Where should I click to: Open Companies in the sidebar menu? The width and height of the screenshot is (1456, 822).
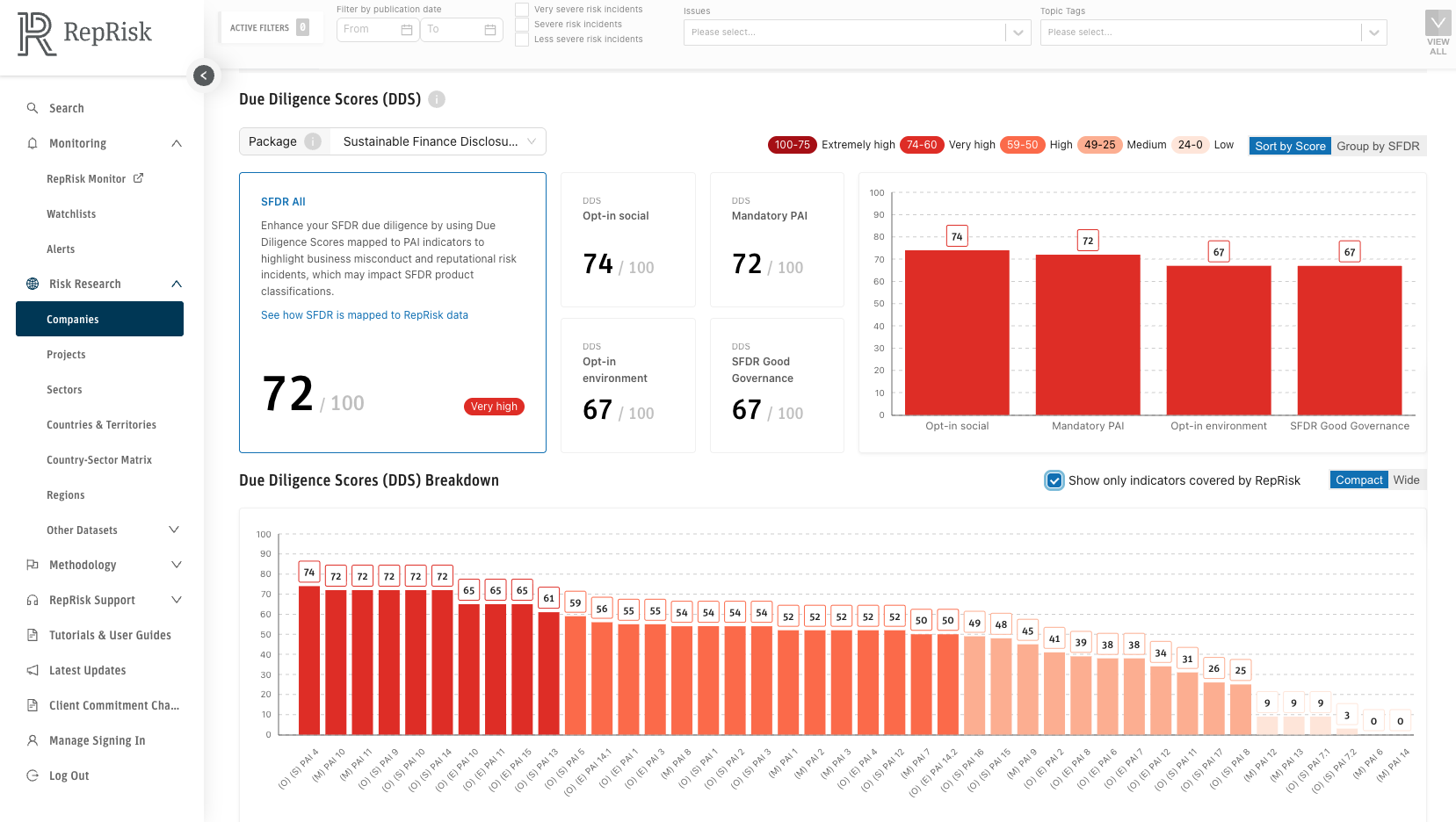point(99,319)
